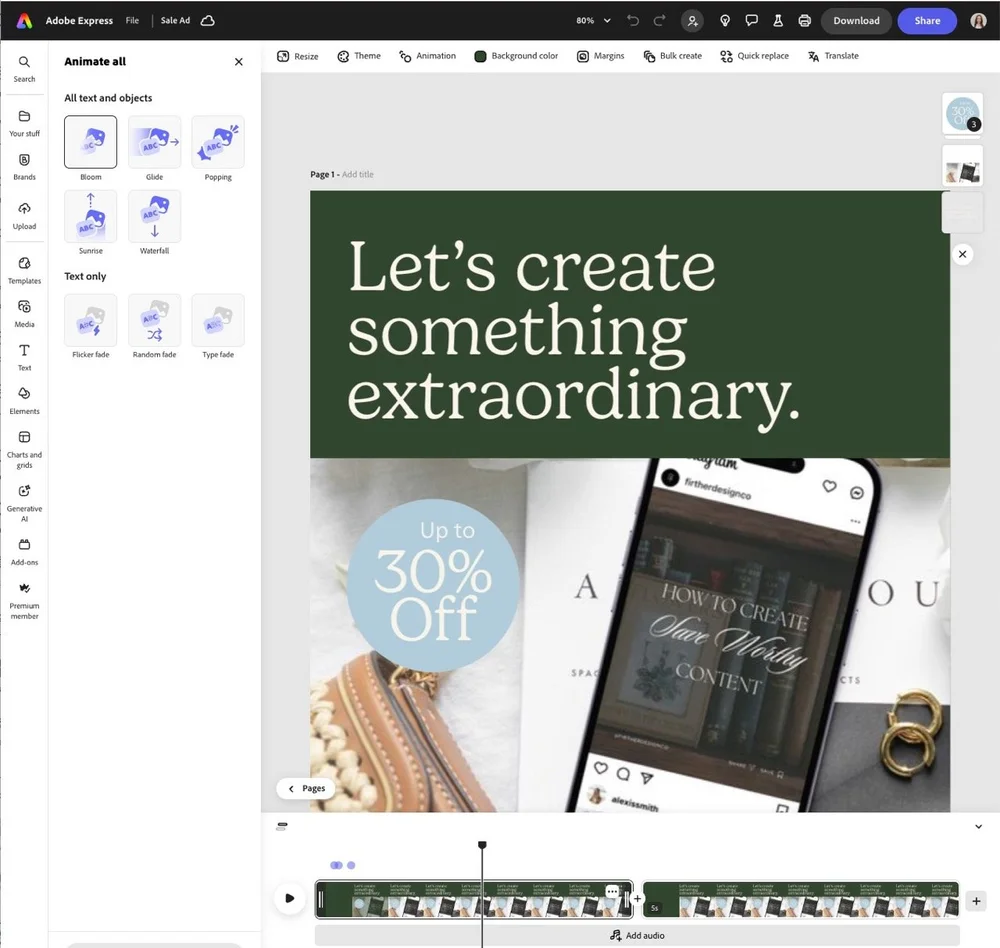Close the page thumbnails strip
Viewport: 1000px width, 948px height.
tap(962, 254)
